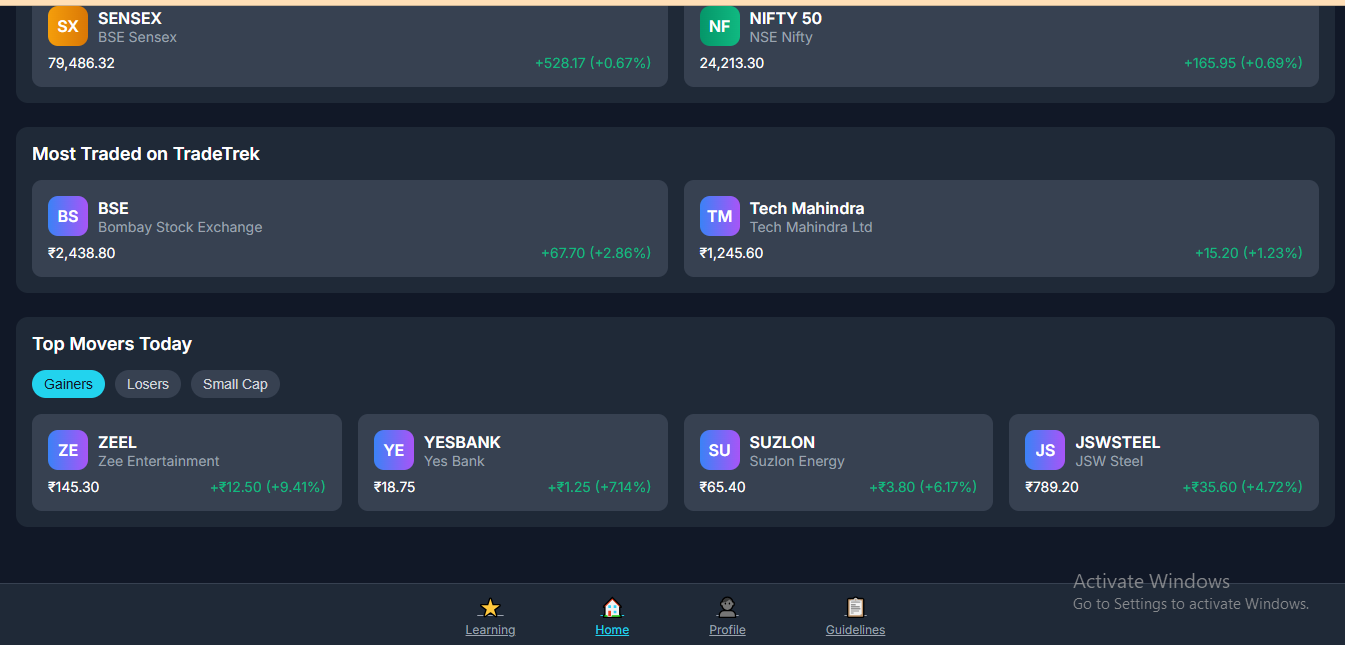Click the BS badge icon for BSE
Viewport: 1345px width, 645px height.
[x=68, y=216]
